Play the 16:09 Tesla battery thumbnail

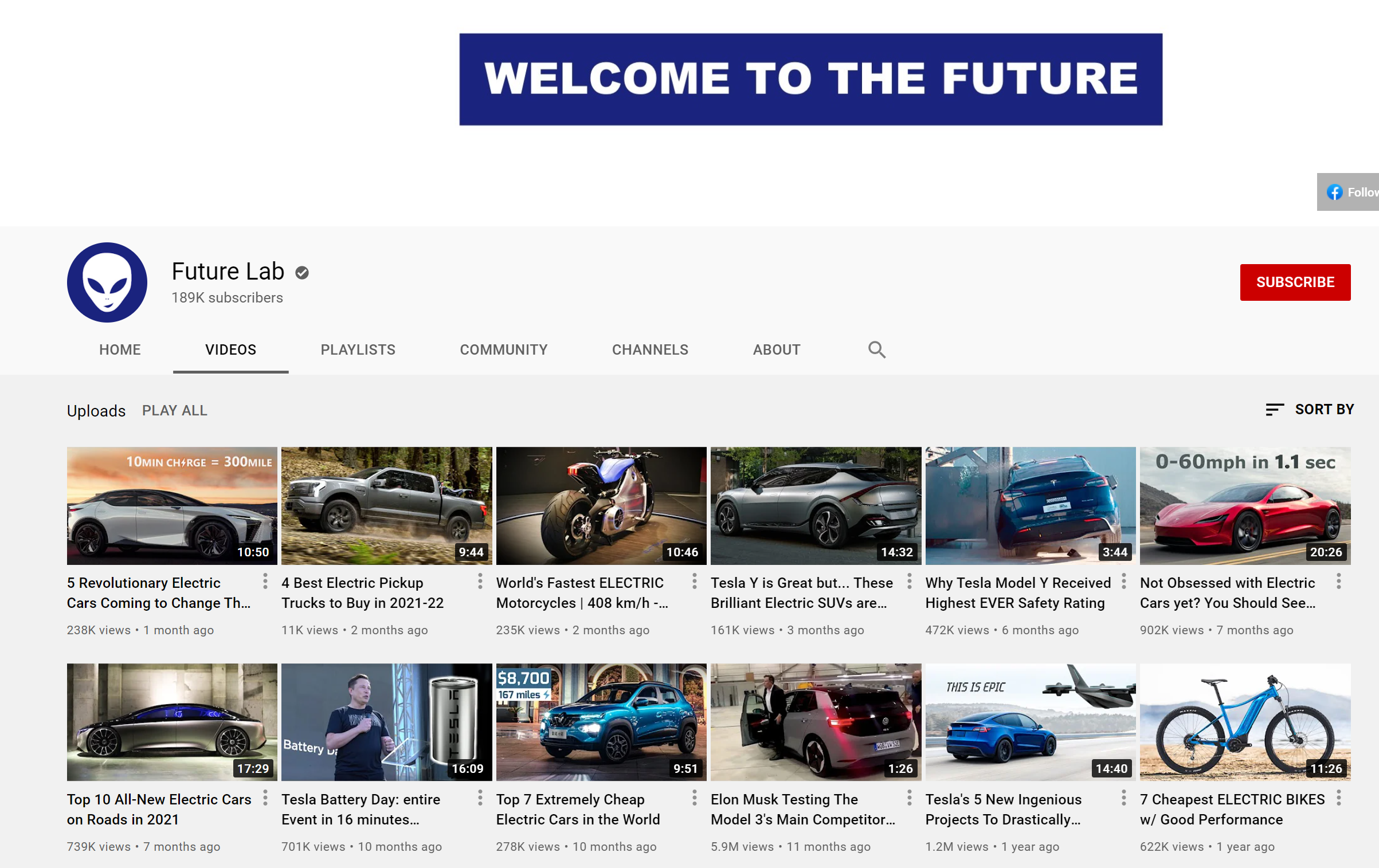pos(387,722)
